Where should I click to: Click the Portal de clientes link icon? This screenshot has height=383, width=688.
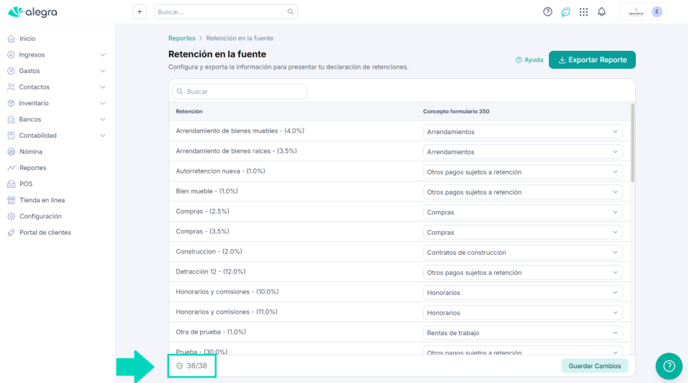tap(11, 233)
